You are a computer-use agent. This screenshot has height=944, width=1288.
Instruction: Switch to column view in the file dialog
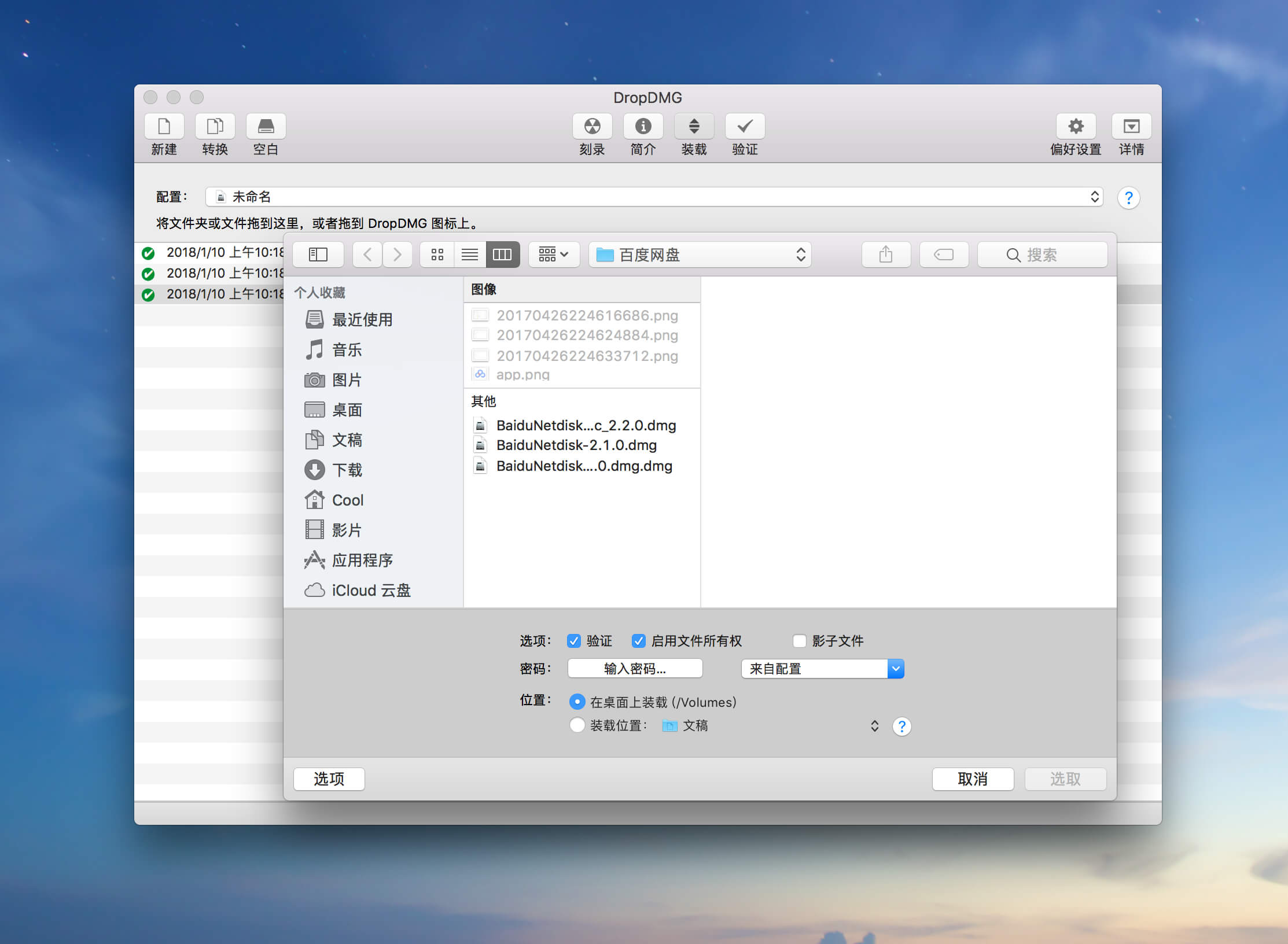pos(502,255)
